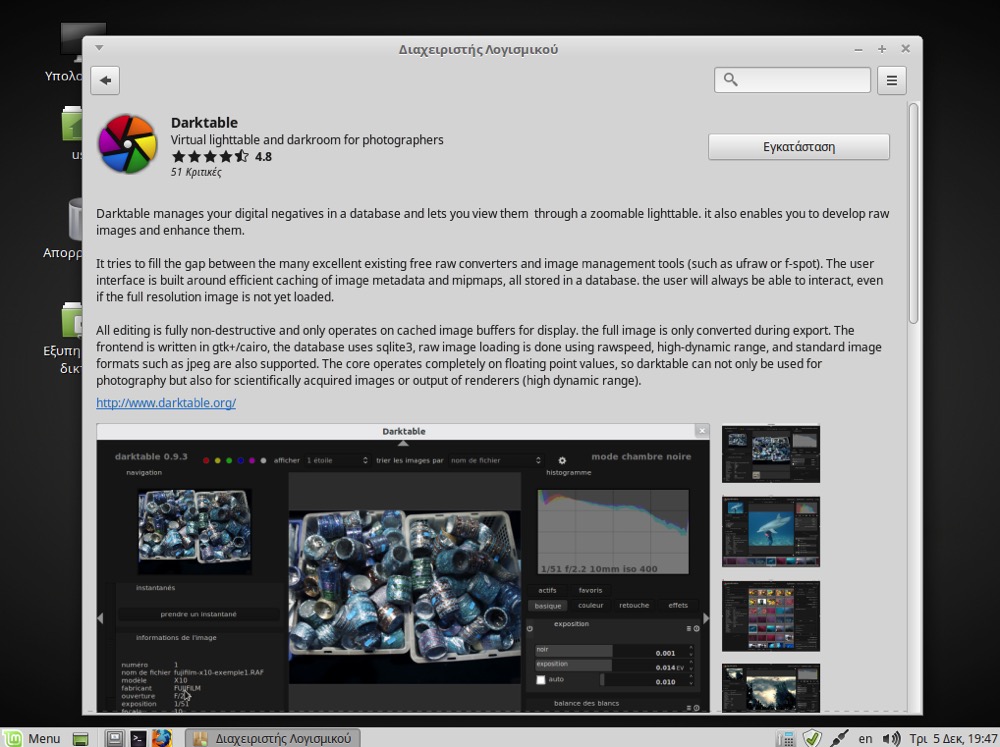Click the Darktable title text
1000x747 pixels.
coord(204,122)
